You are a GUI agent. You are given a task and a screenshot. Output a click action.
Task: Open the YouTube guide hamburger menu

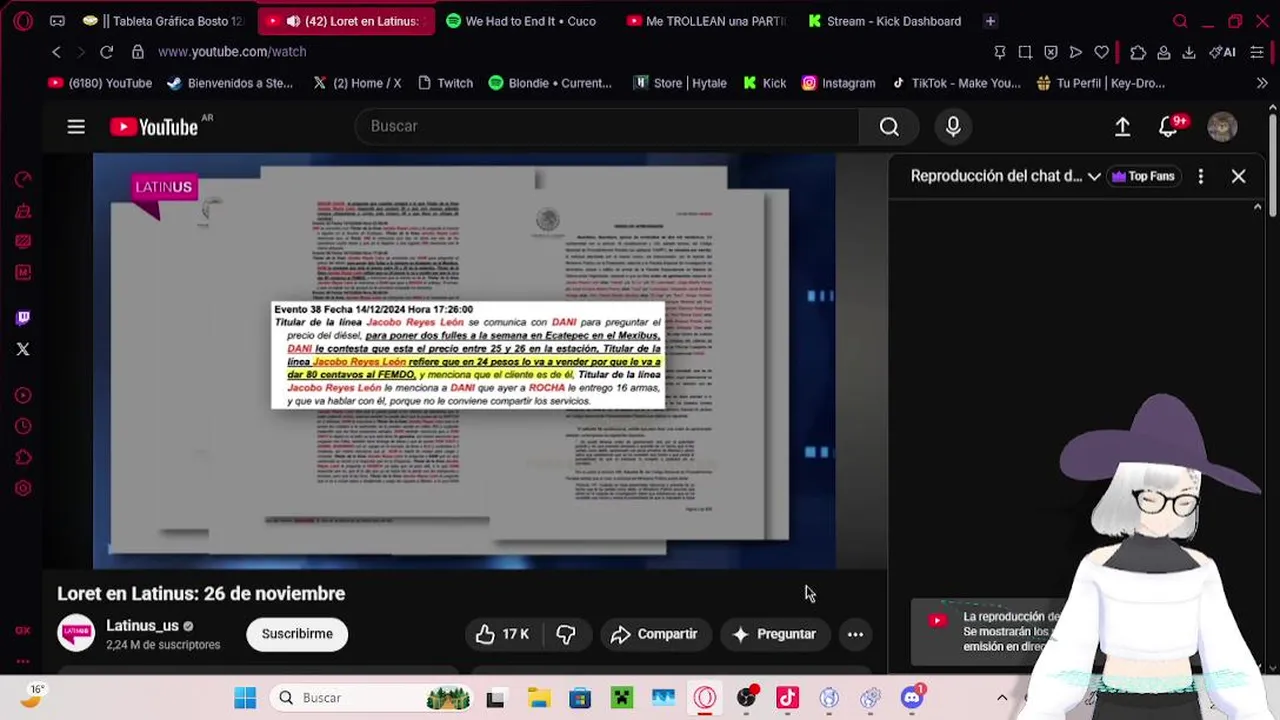point(76,126)
